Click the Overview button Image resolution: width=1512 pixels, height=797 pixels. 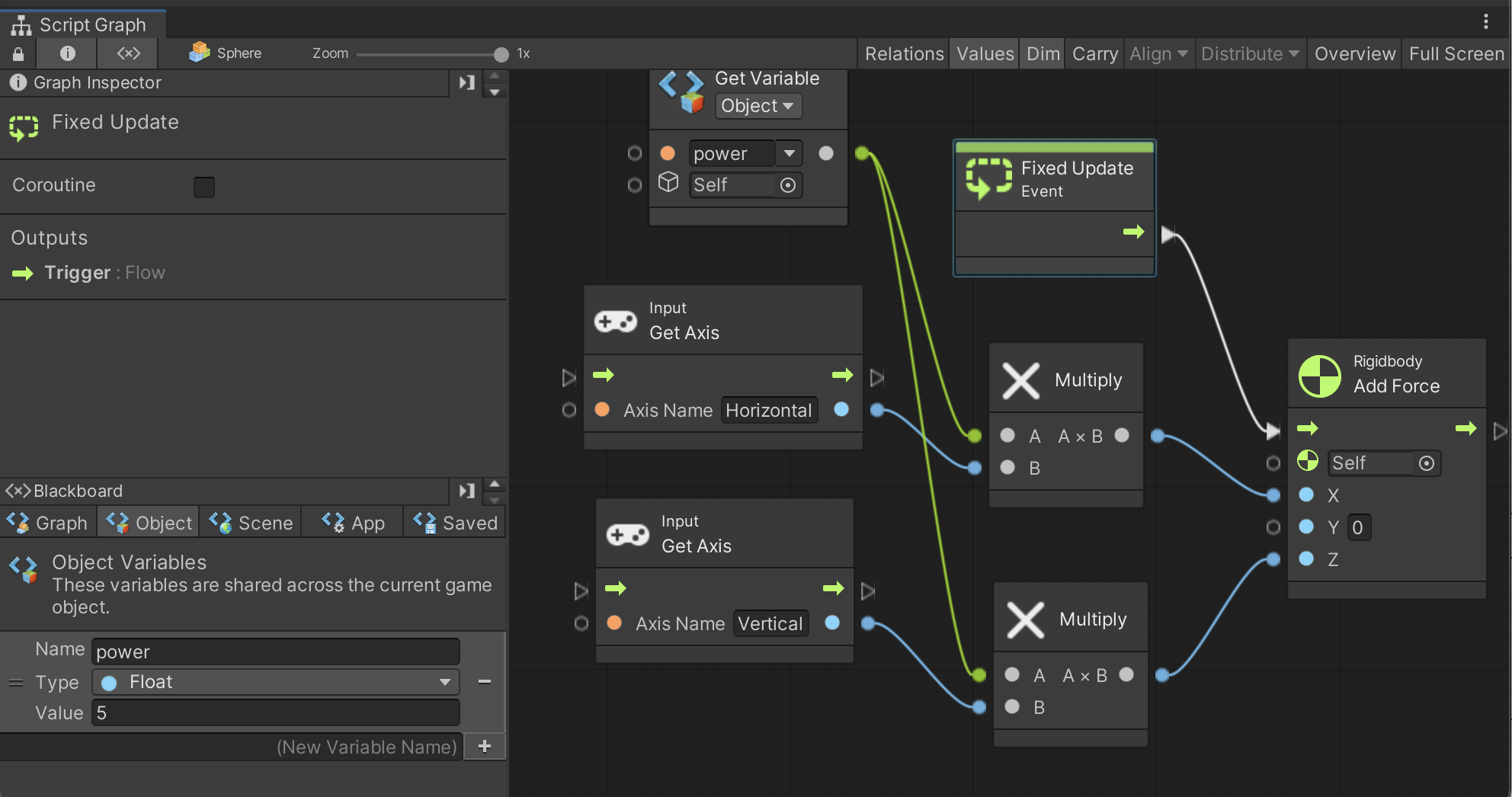[x=1354, y=54]
